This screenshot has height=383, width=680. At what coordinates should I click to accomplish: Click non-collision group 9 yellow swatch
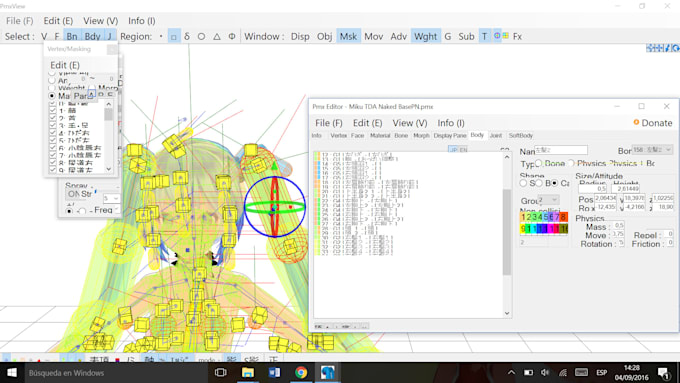pyautogui.click(x=523, y=228)
